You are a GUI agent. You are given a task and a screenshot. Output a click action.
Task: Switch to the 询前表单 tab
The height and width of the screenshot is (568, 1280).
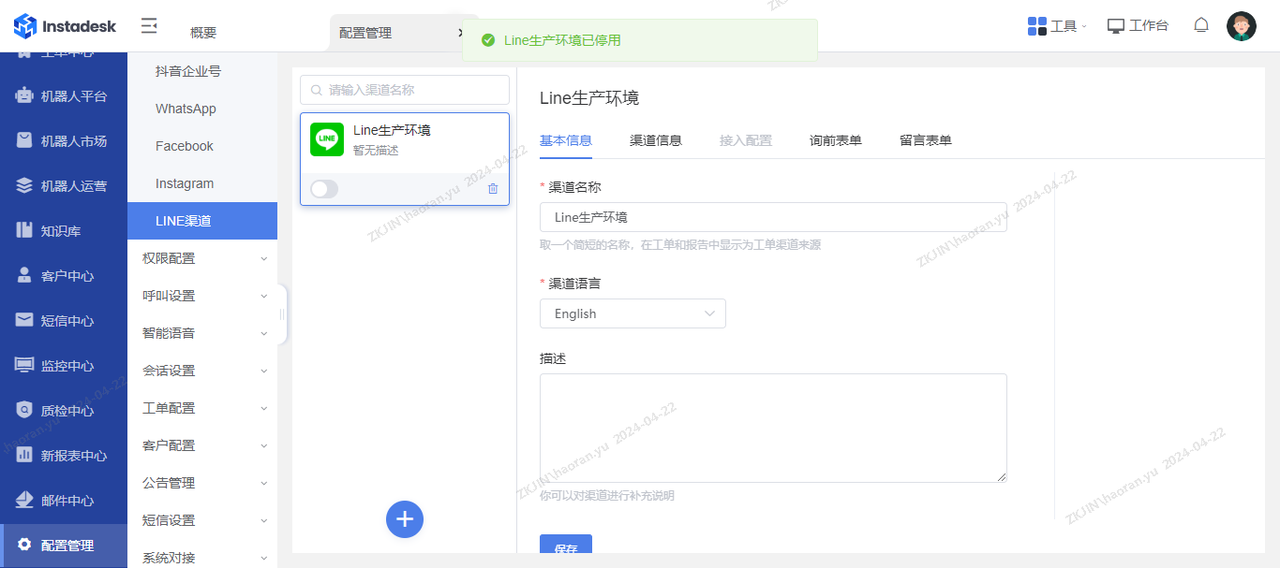[x=835, y=140]
